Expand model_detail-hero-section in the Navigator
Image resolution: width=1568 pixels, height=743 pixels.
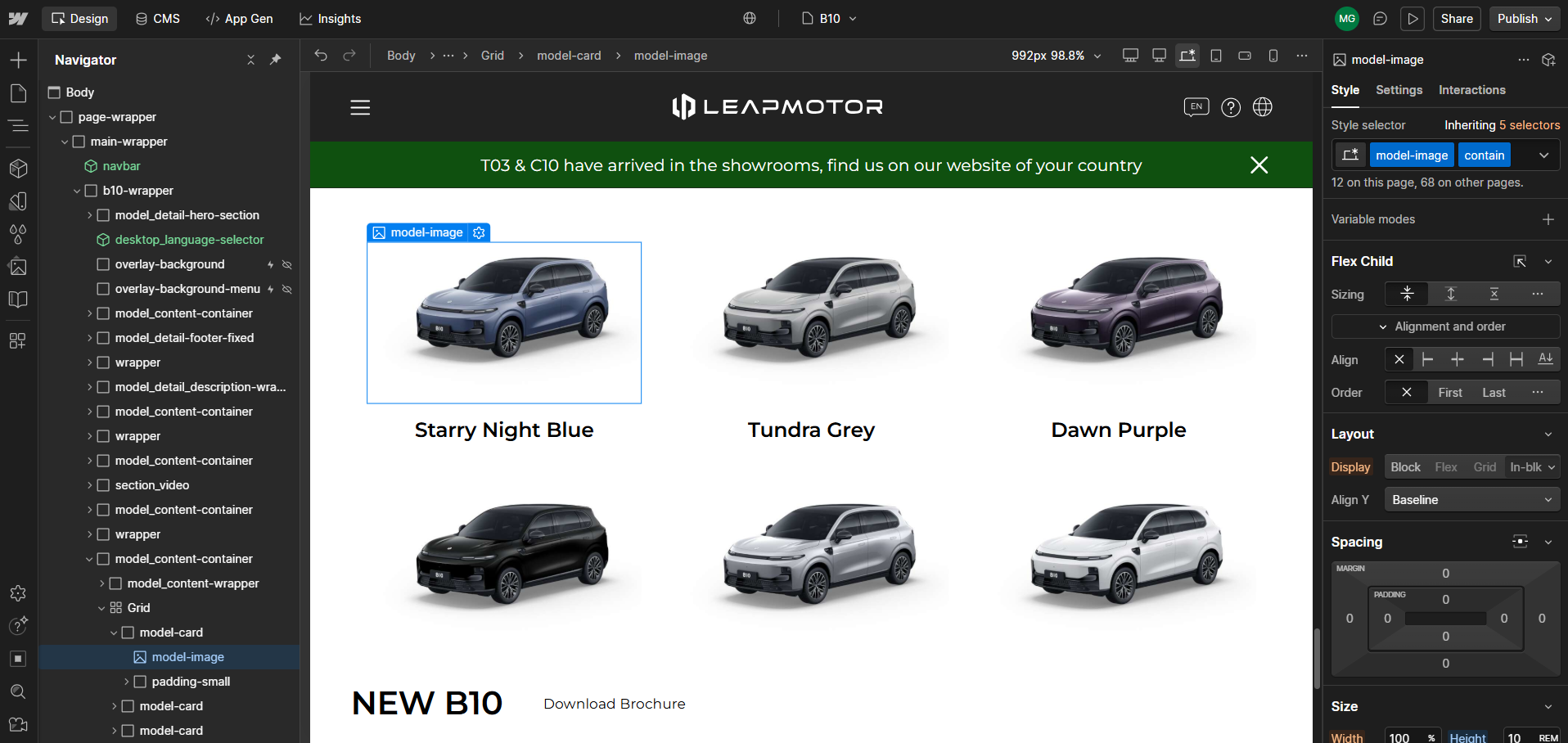pyautogui.click(x=89, y=215)
